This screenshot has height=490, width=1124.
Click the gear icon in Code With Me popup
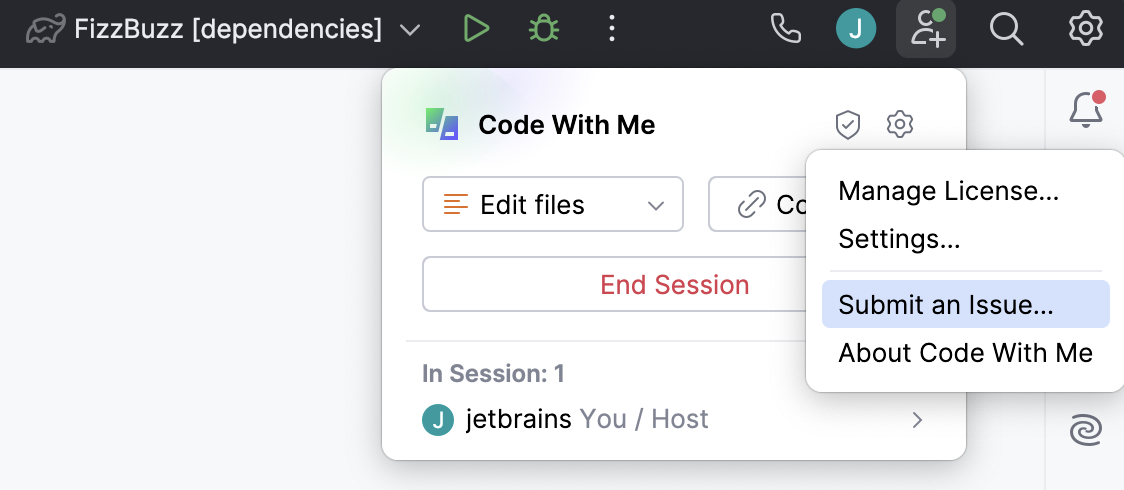click(900, 125)
